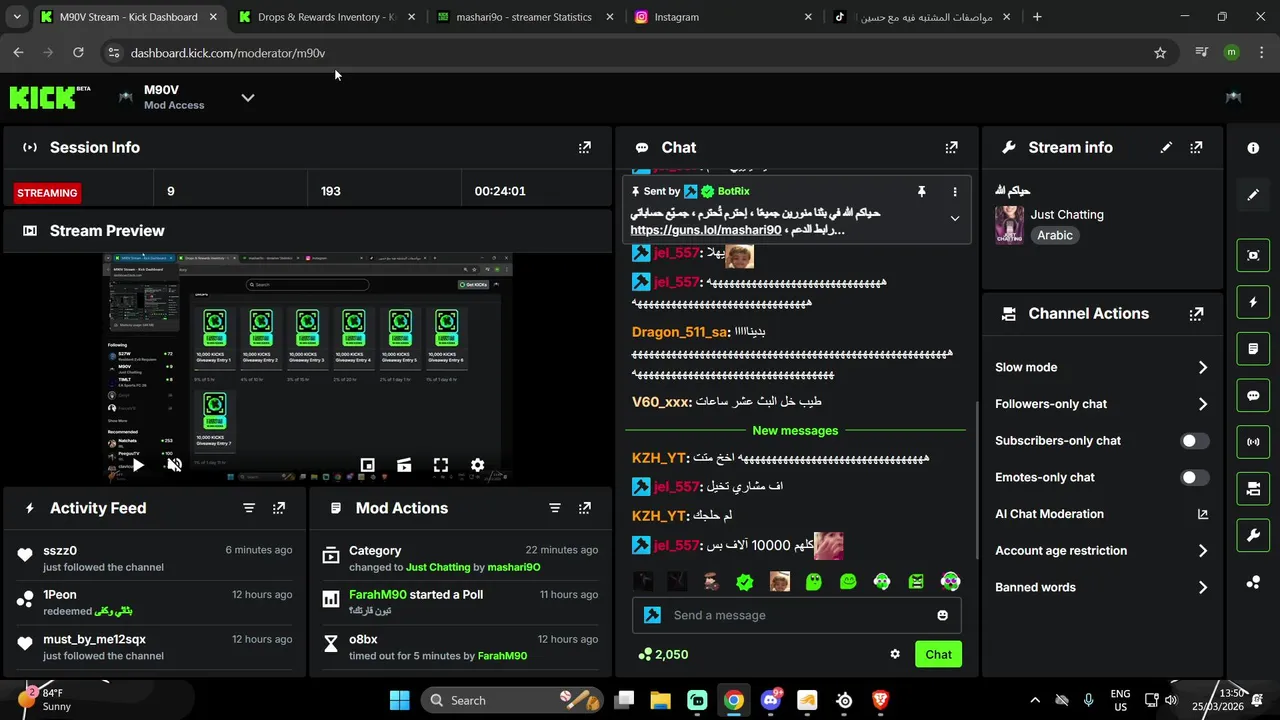This screenshot has width=1280, height=720.
Task: Insert the angry green square emote
Action: 916,582
